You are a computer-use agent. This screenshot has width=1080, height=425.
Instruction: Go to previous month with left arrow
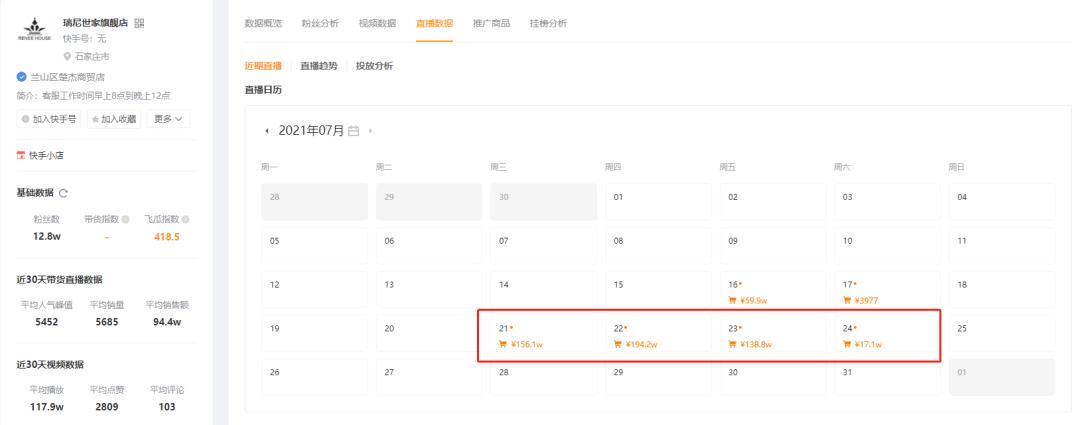(x=267, y=132)
